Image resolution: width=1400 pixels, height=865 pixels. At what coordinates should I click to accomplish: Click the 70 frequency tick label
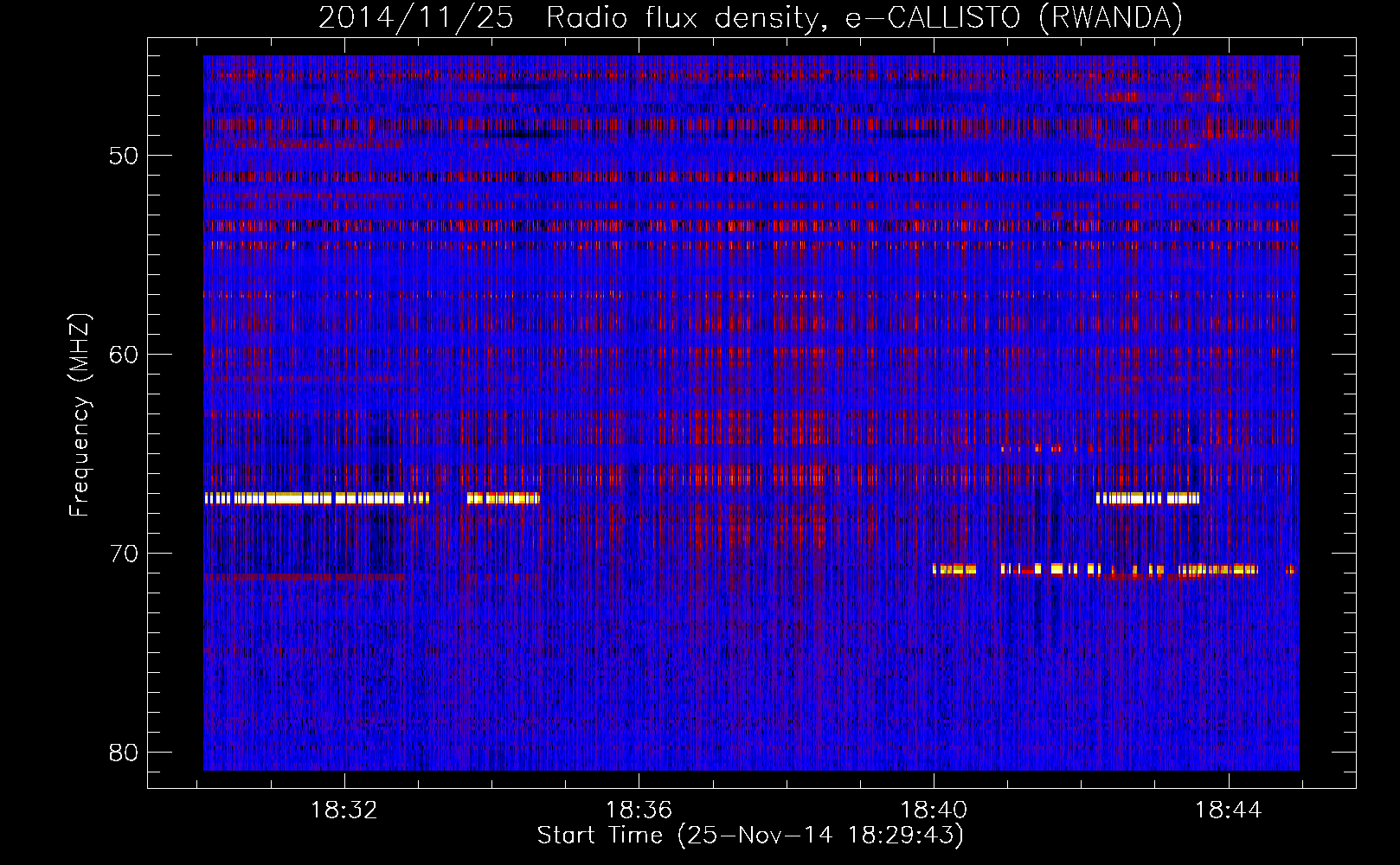point(124,554)
